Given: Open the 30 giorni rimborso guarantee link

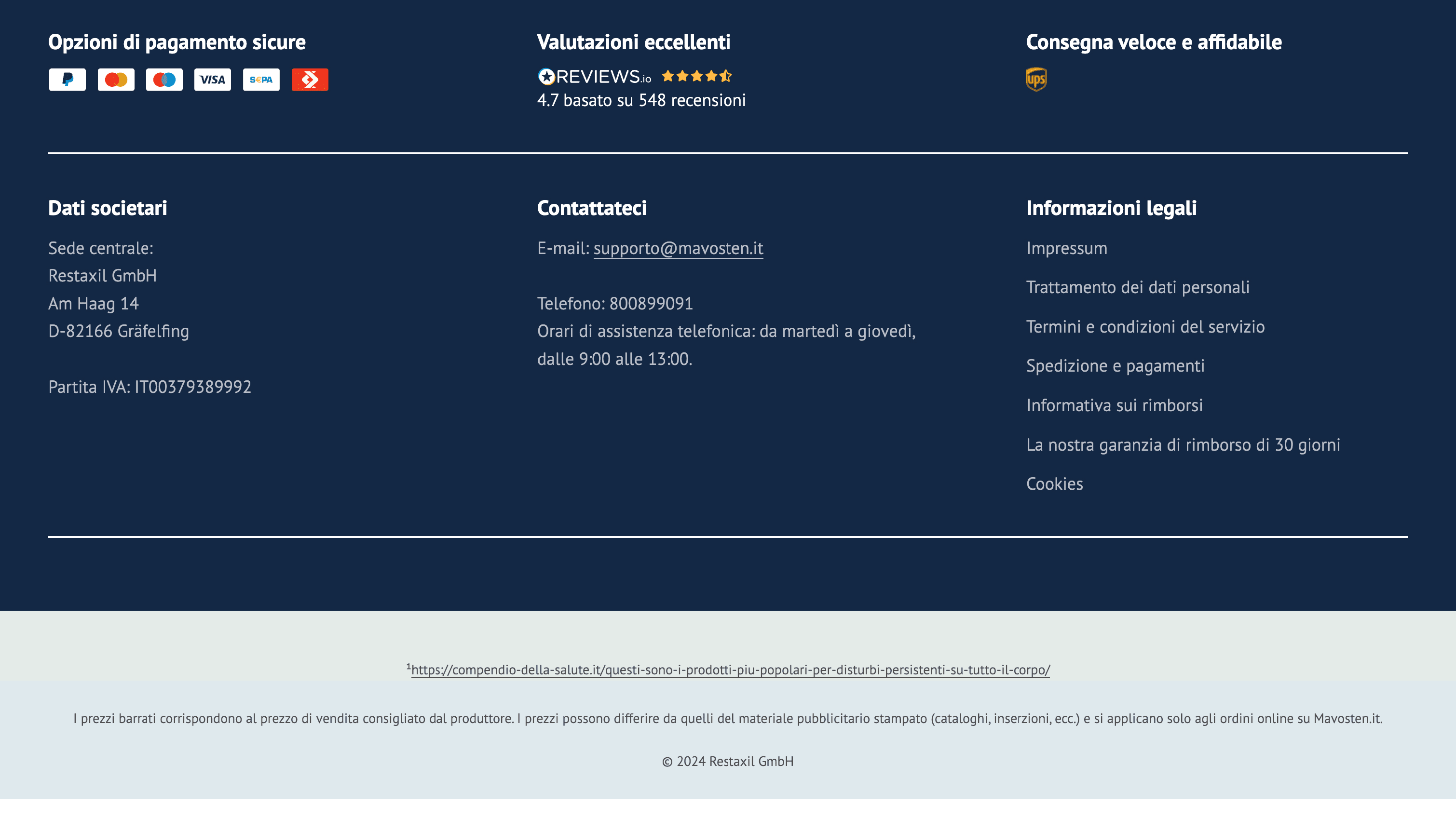Looking at the screenshot, I should coord(1183,444).
